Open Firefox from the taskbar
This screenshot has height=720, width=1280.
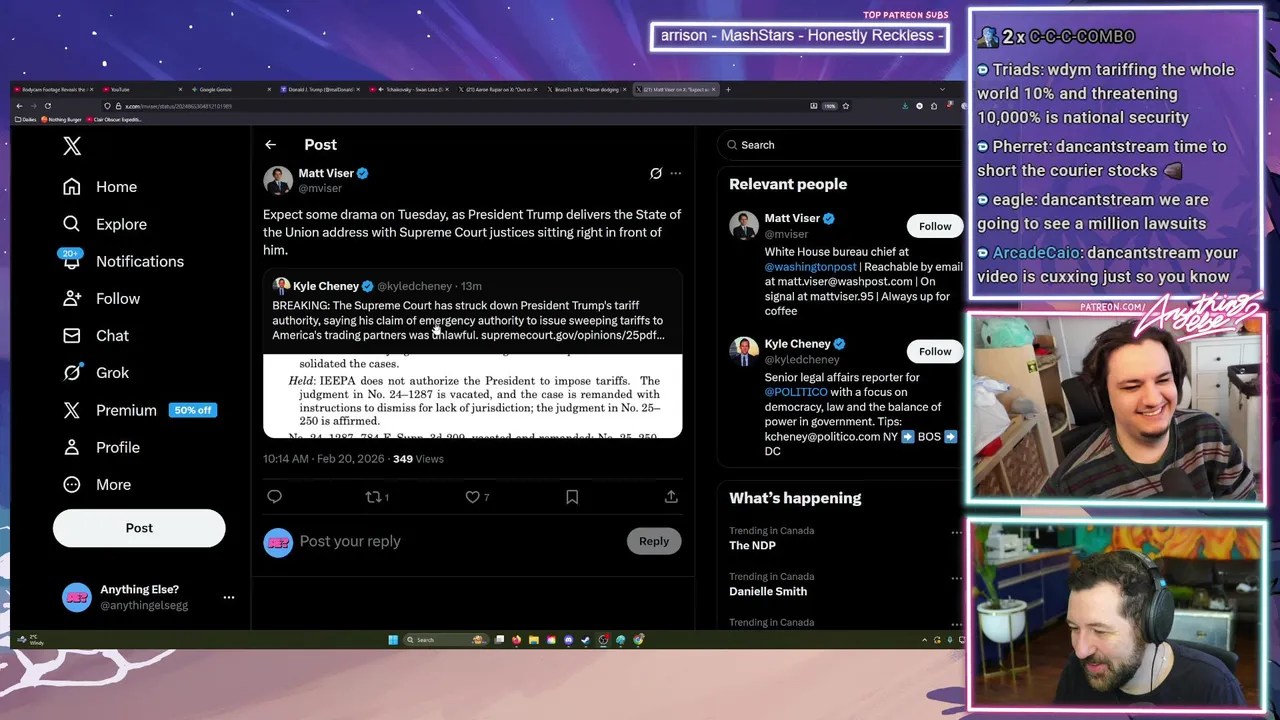click(516, 640)
